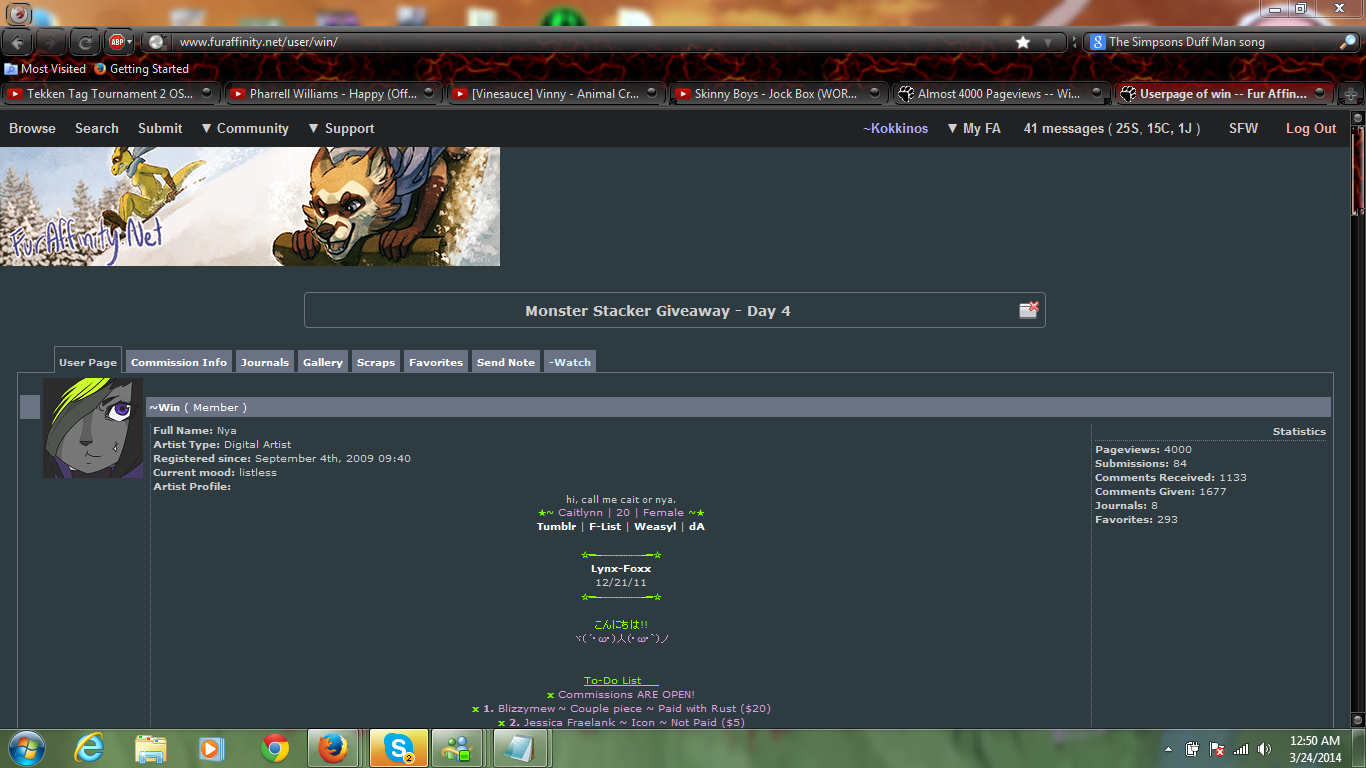Close the Vinesauce Vinny Animal Crossing tab
This screenshot has width=1366, height=768.
pyautogui.click(x=652, y=93)
